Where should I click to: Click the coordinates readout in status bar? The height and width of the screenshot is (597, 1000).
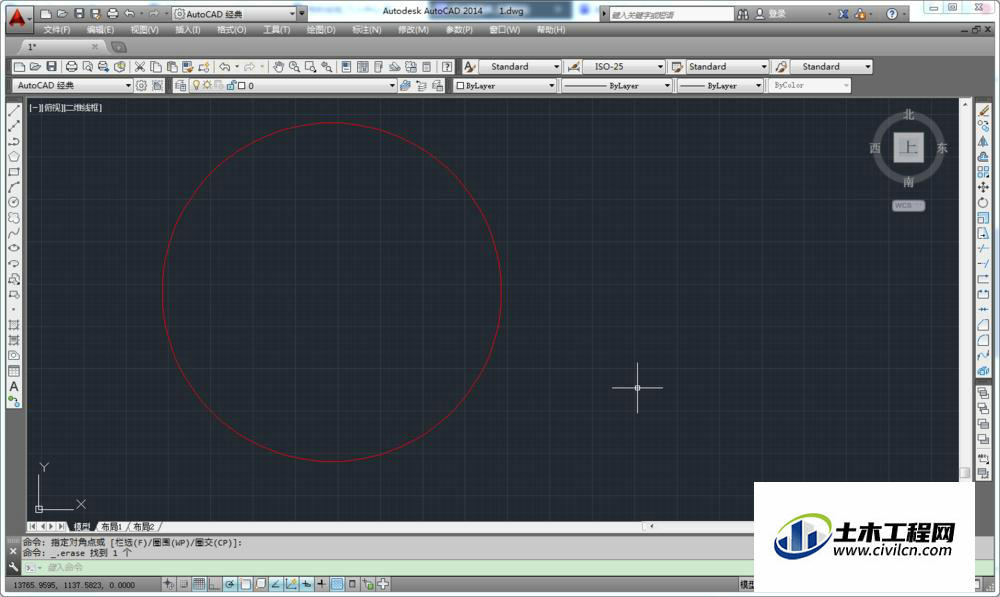tap(74, 584)
